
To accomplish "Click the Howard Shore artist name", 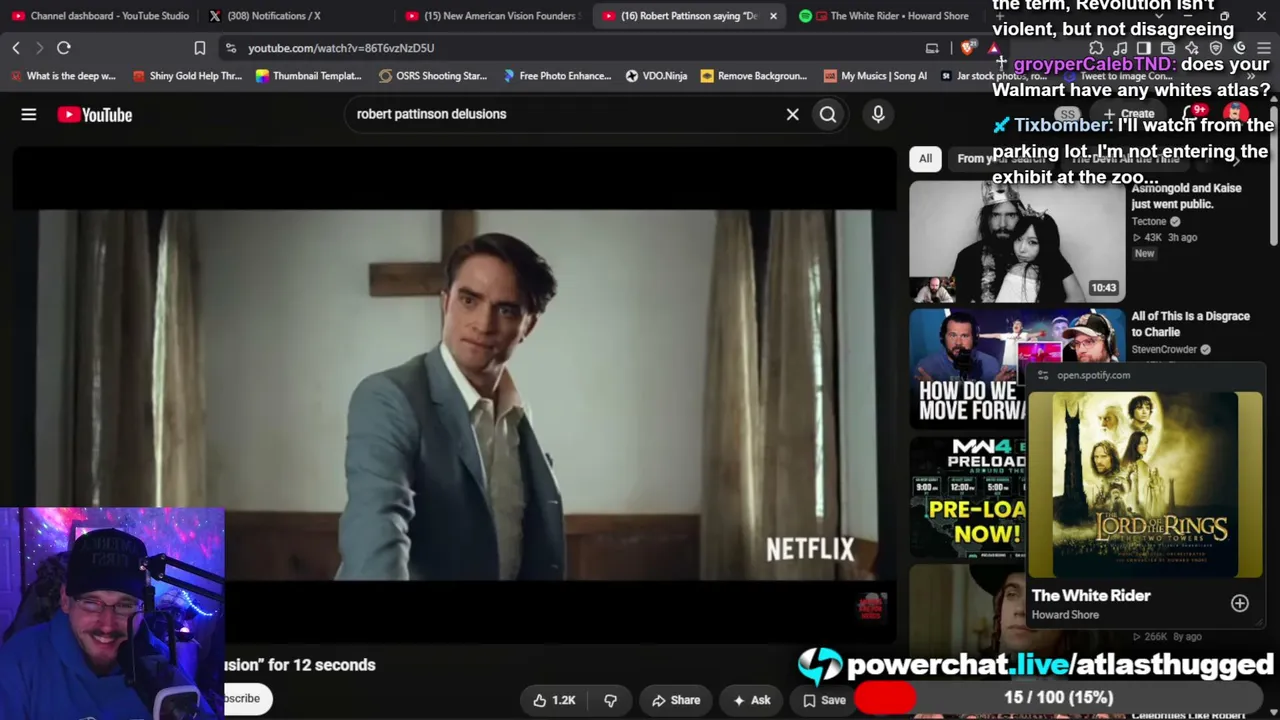I will click(x=1065, y=615).
